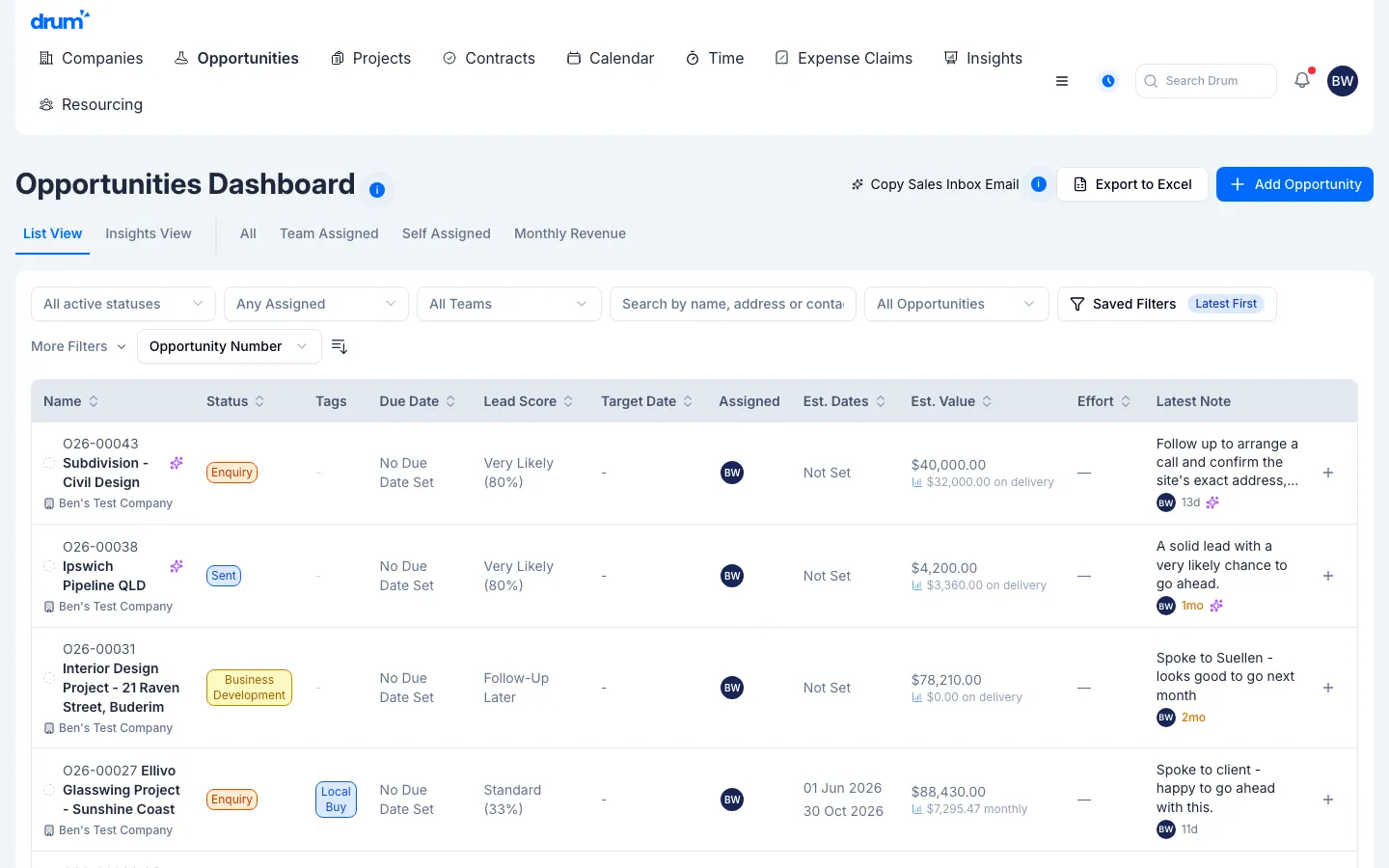Click the Local Buy tag
Screen dimensions: 1389x868
coord(336,800)
